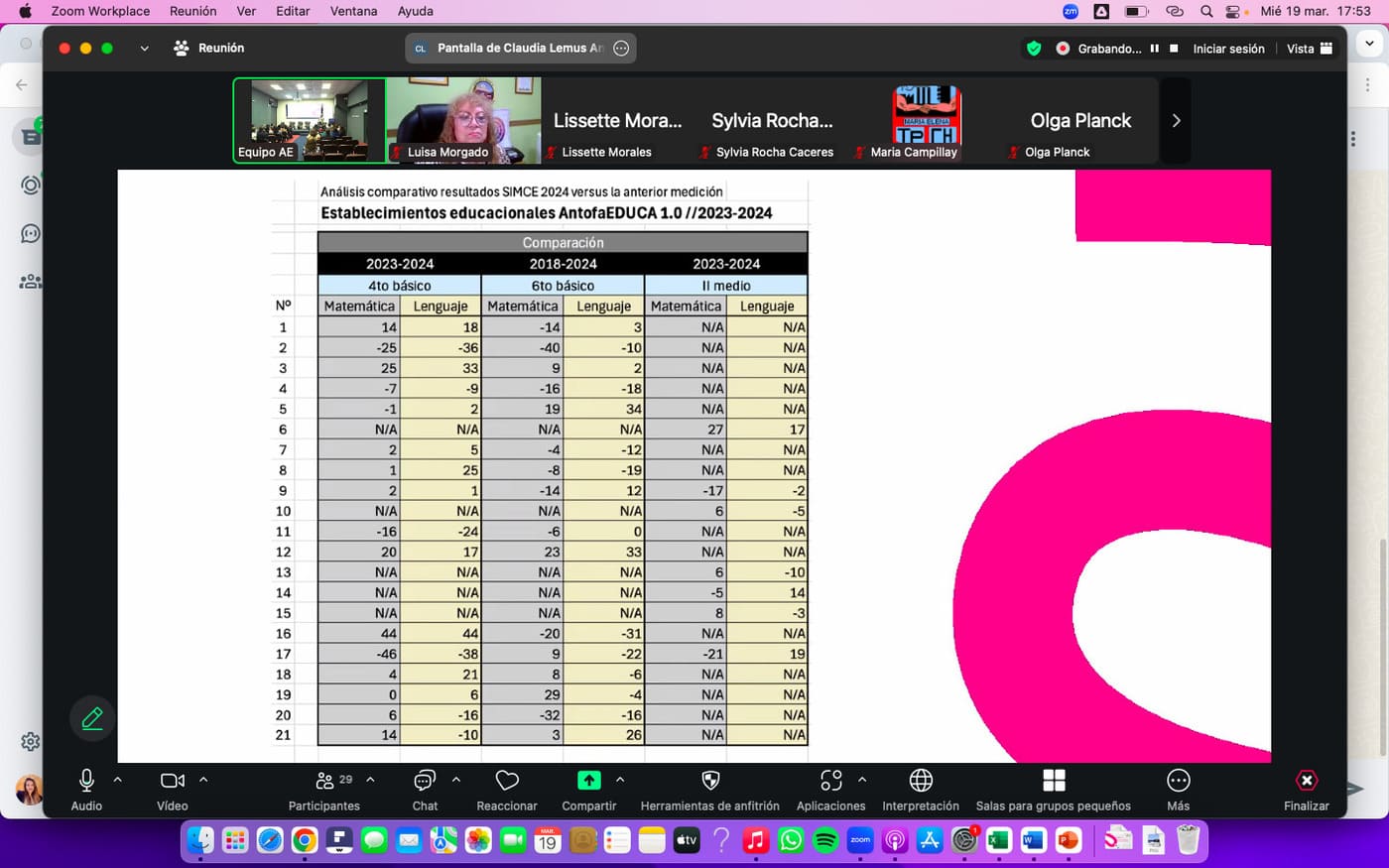Screen dimensions: 1389x868
Task: Select the Equipo AE video thumbnail
Action: coord(309,120)
